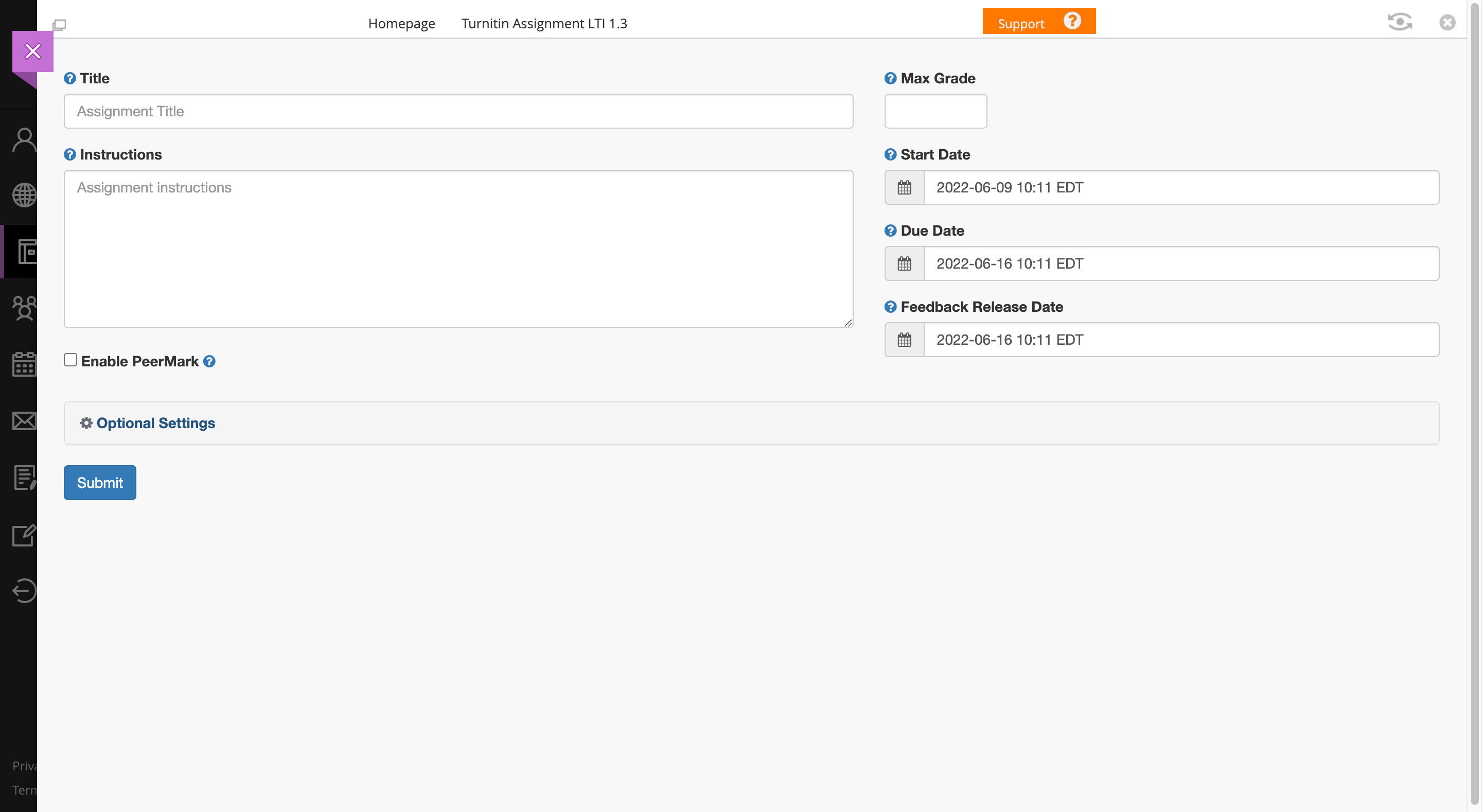Click into the Assignment instructions text area
This screenshot has width=1482, height=812.
click(x=458, y=249)
